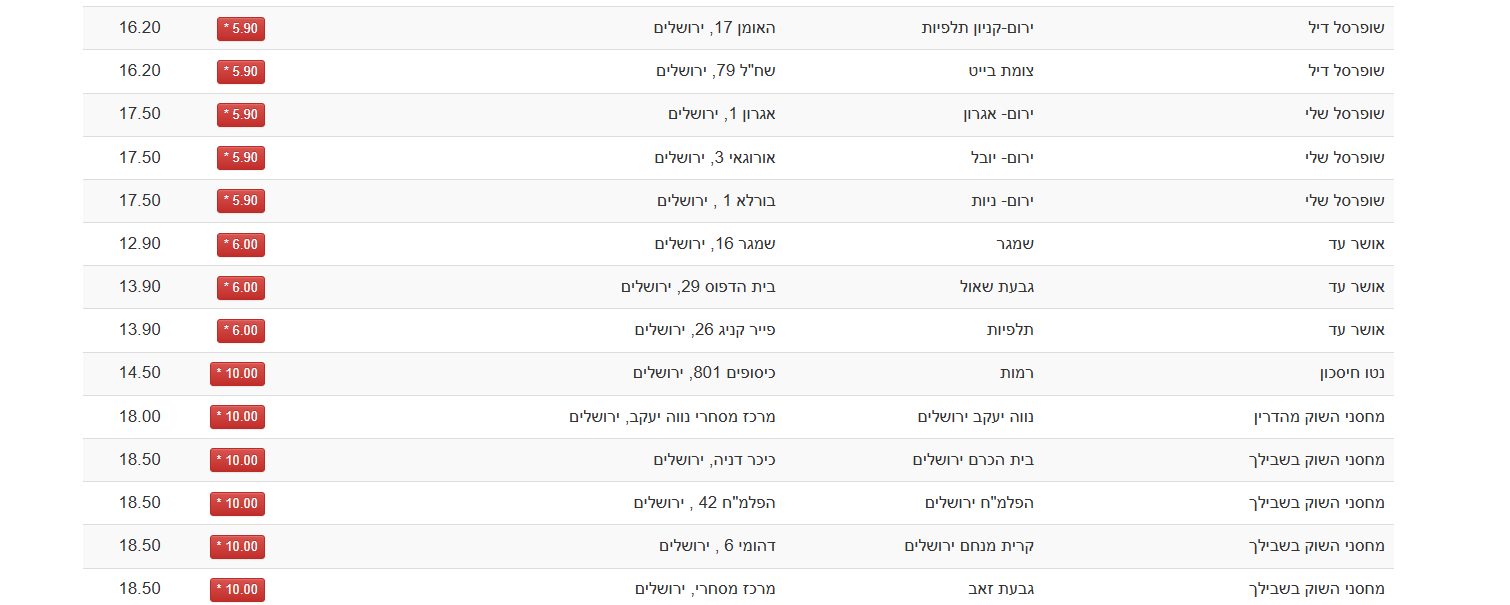Click the ירום-קניון תלפיות branch name
Viewport: 1510px width, 605px height.
point(977,28)
